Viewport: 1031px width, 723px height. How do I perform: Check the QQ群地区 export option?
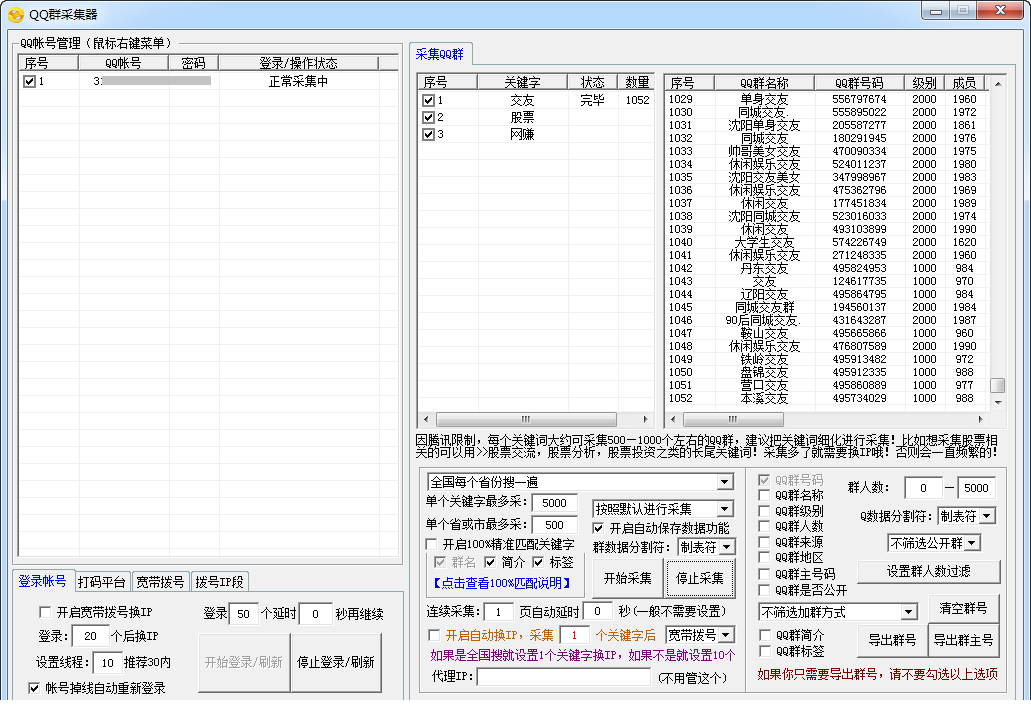[764, 557]
